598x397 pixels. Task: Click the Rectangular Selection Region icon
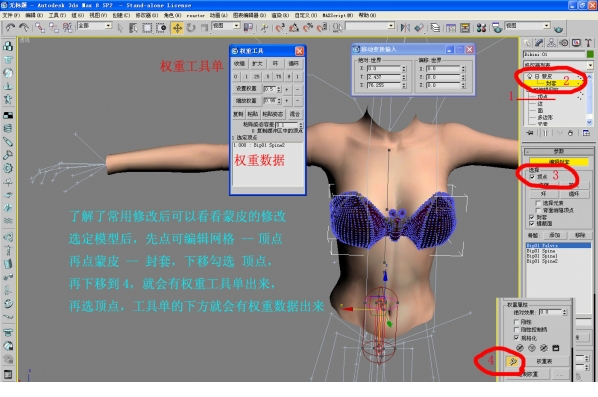pos(147,28)
